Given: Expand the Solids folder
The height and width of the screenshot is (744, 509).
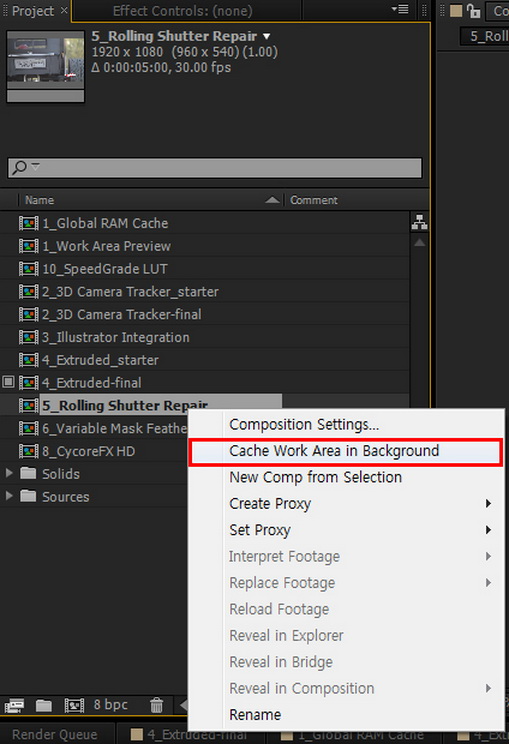Looking at the screenshot, I should [9, 473].
